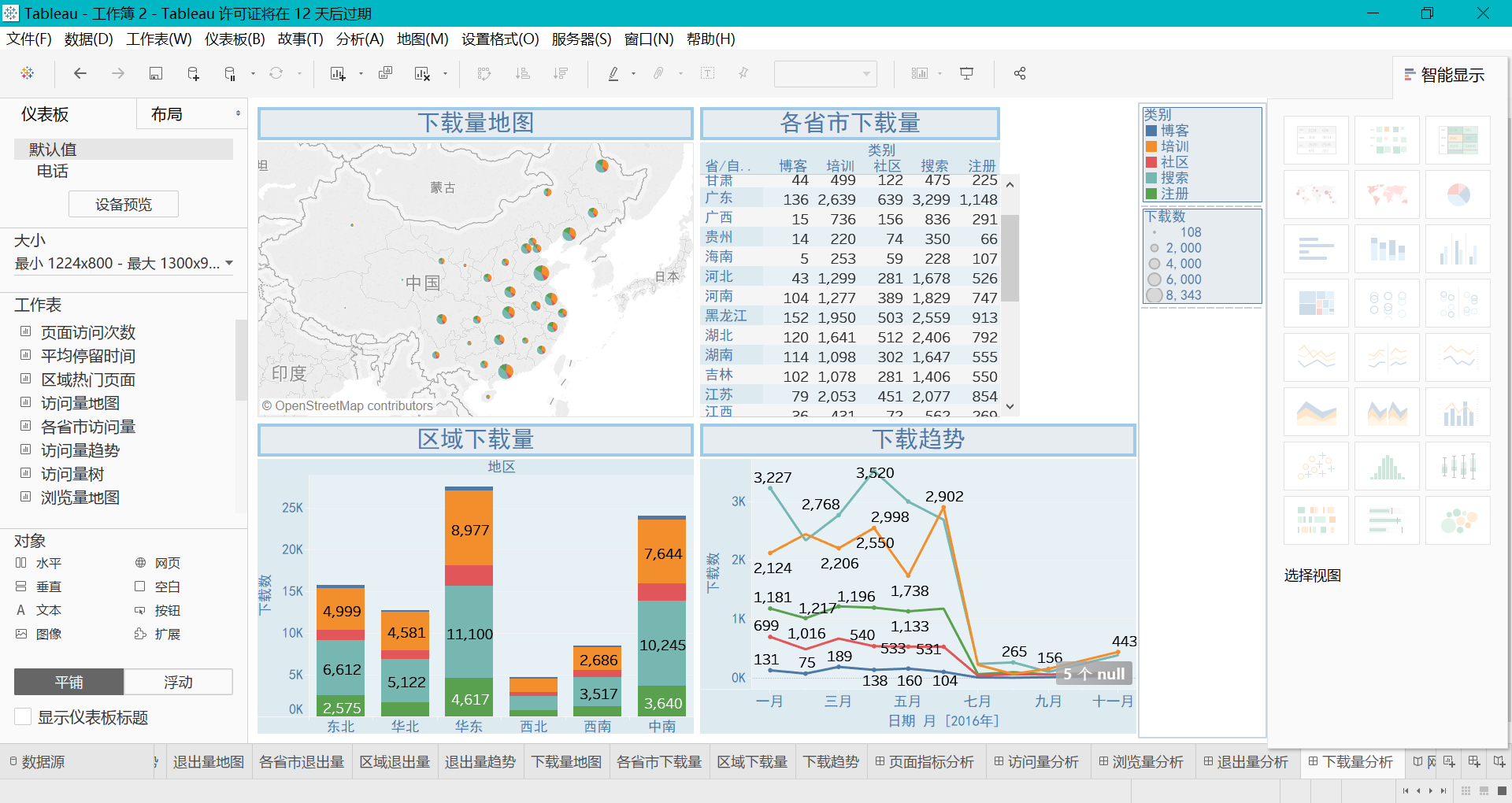Go to the last sheet tab

tap(1443, 790)
